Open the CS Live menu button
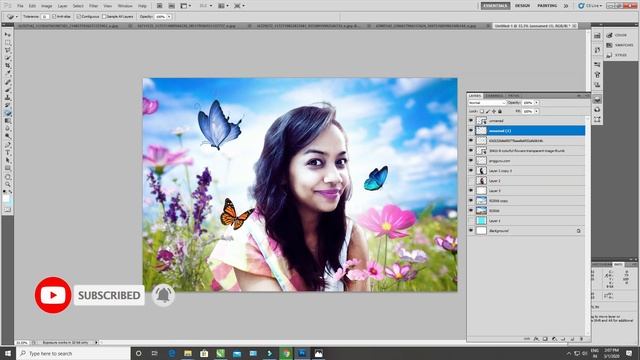Screen dimensions: 640x360 (x=591, y=6)
